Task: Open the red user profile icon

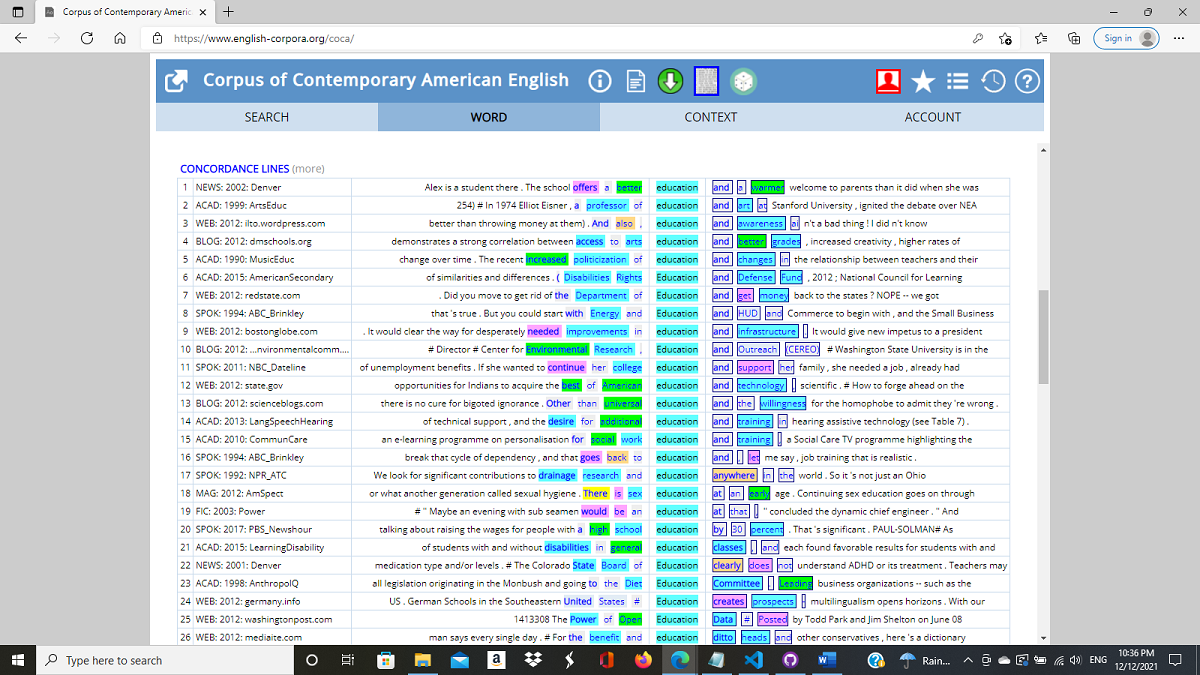Action: [x=888, y=81]
